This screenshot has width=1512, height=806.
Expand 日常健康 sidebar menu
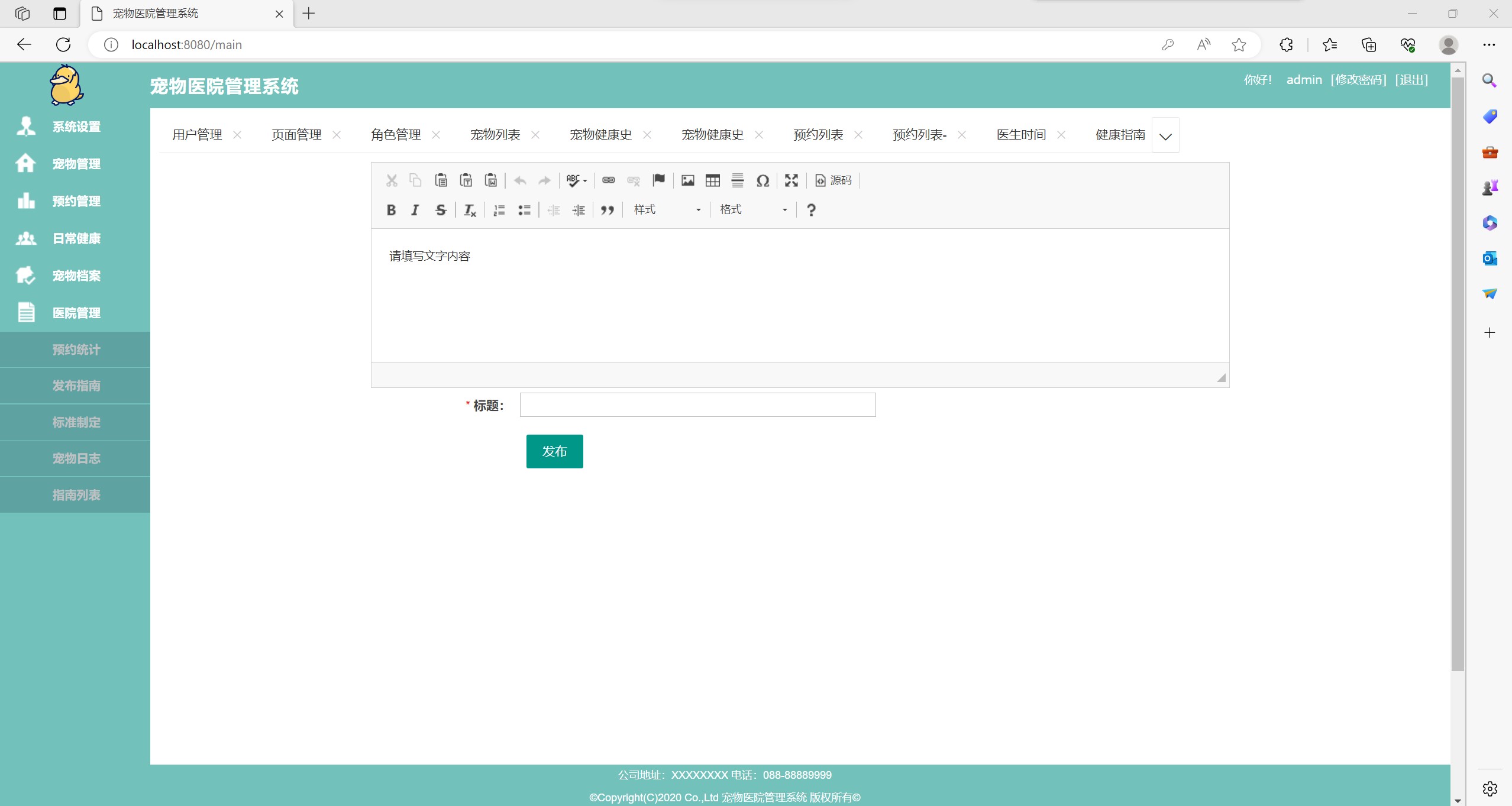click(75, 238)
